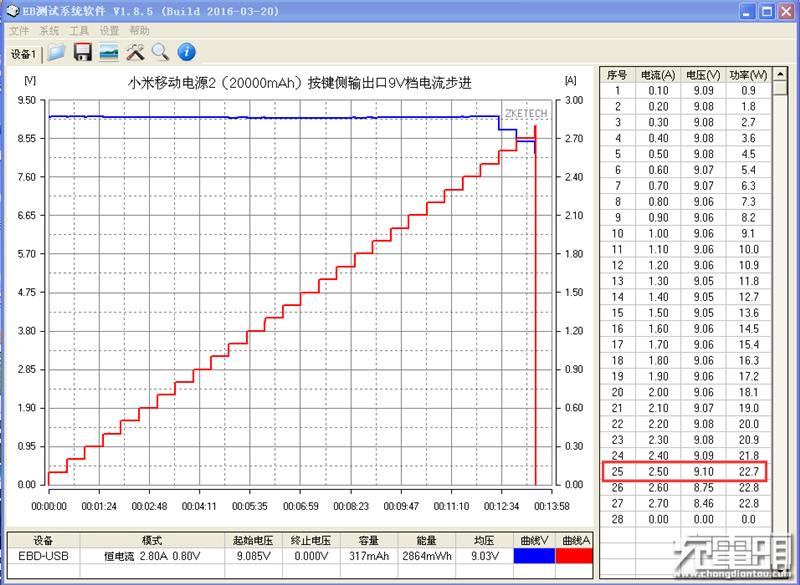Click the table scrollbar up arrow

(x=780, y=74)
